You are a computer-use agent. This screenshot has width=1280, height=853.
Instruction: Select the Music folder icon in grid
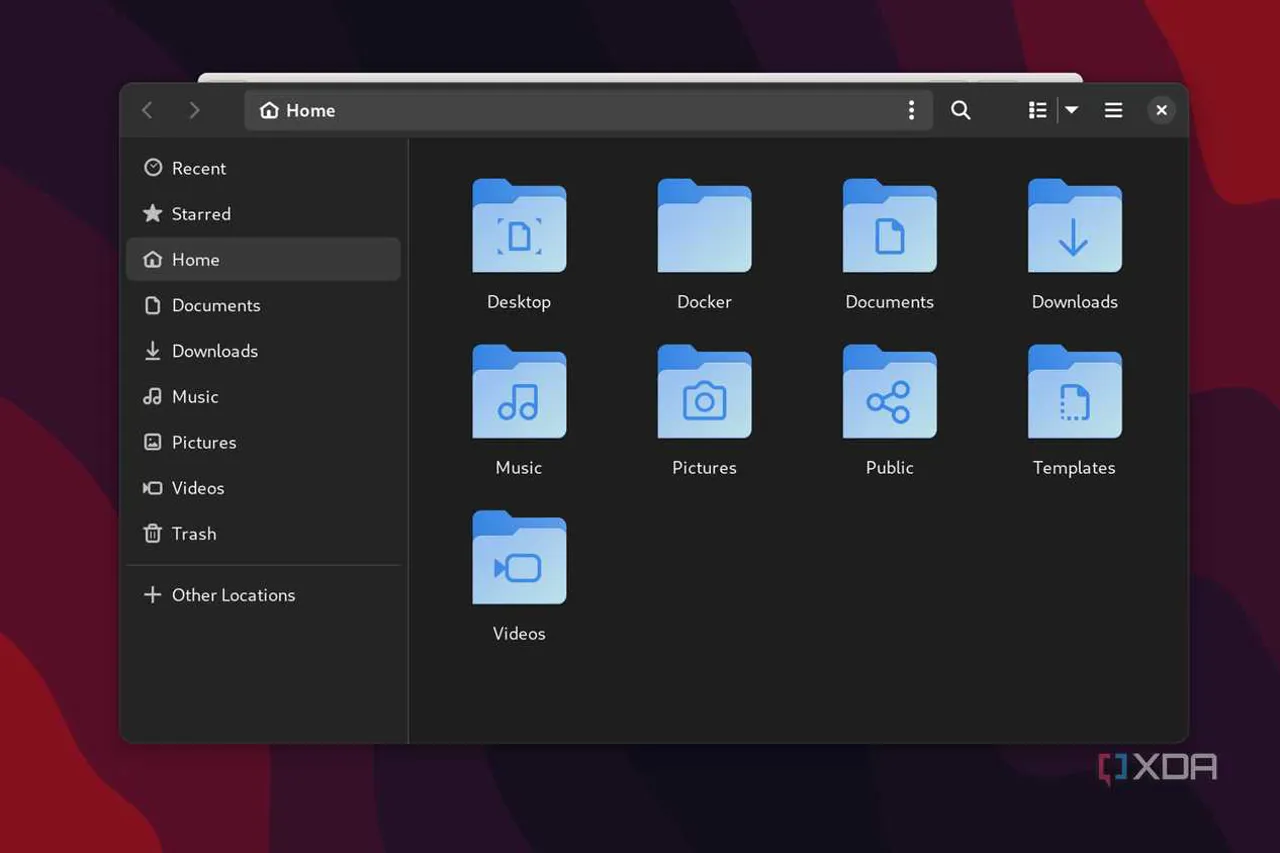click(x=519, y=392)
